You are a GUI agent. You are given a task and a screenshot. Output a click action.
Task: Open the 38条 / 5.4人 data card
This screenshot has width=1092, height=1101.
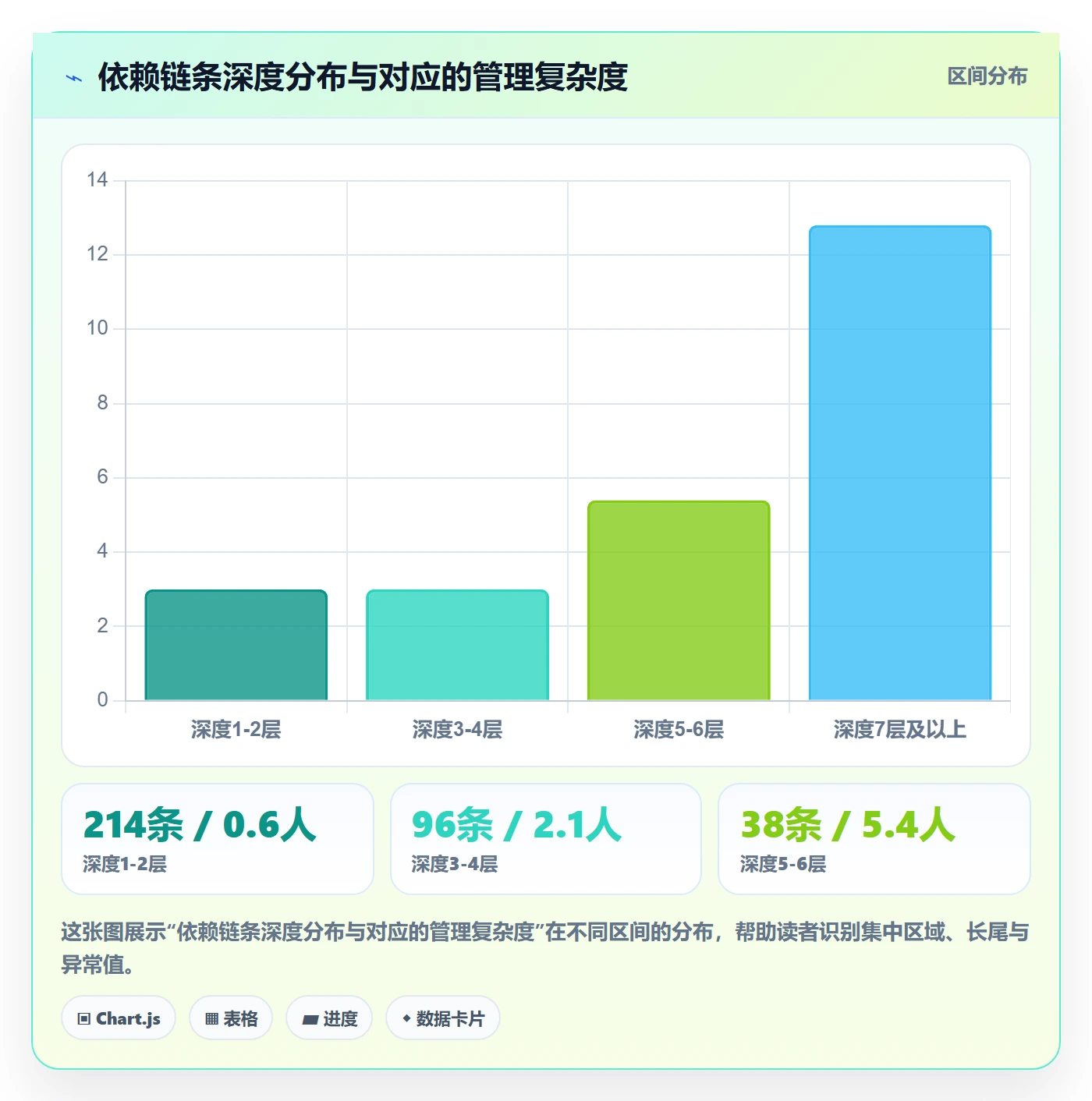pyautogui.click(x=874, y=839)
